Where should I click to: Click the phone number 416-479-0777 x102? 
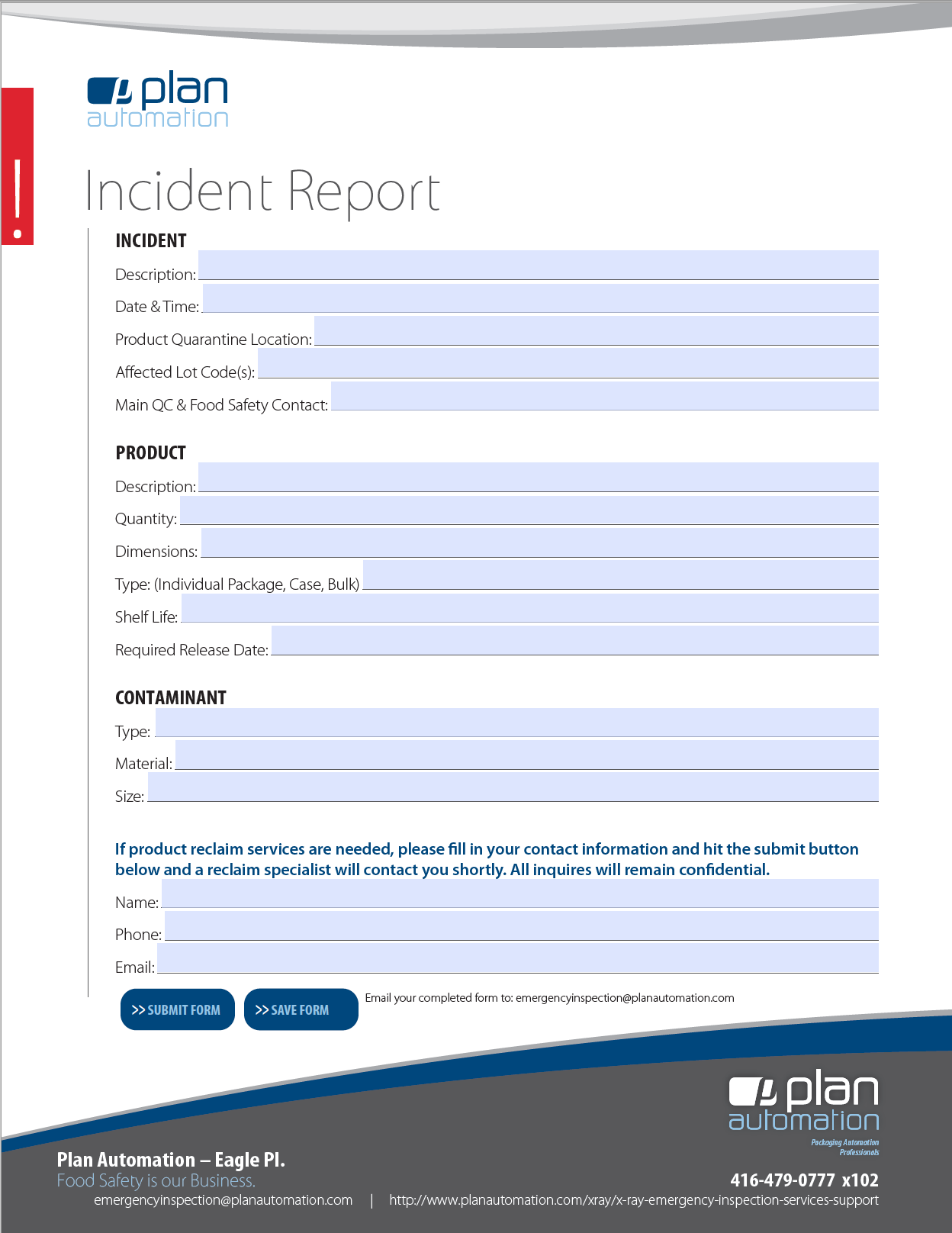[804, 1180]
